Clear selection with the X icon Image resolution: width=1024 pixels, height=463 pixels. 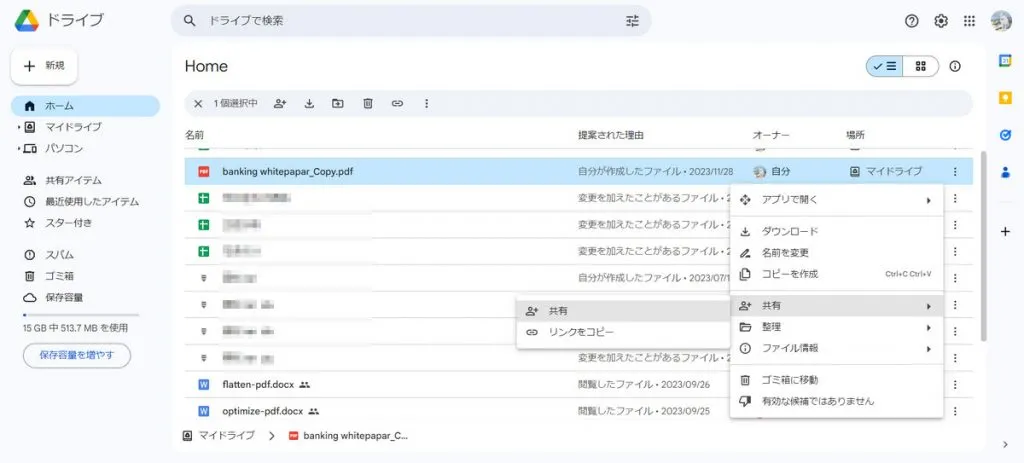198,103
